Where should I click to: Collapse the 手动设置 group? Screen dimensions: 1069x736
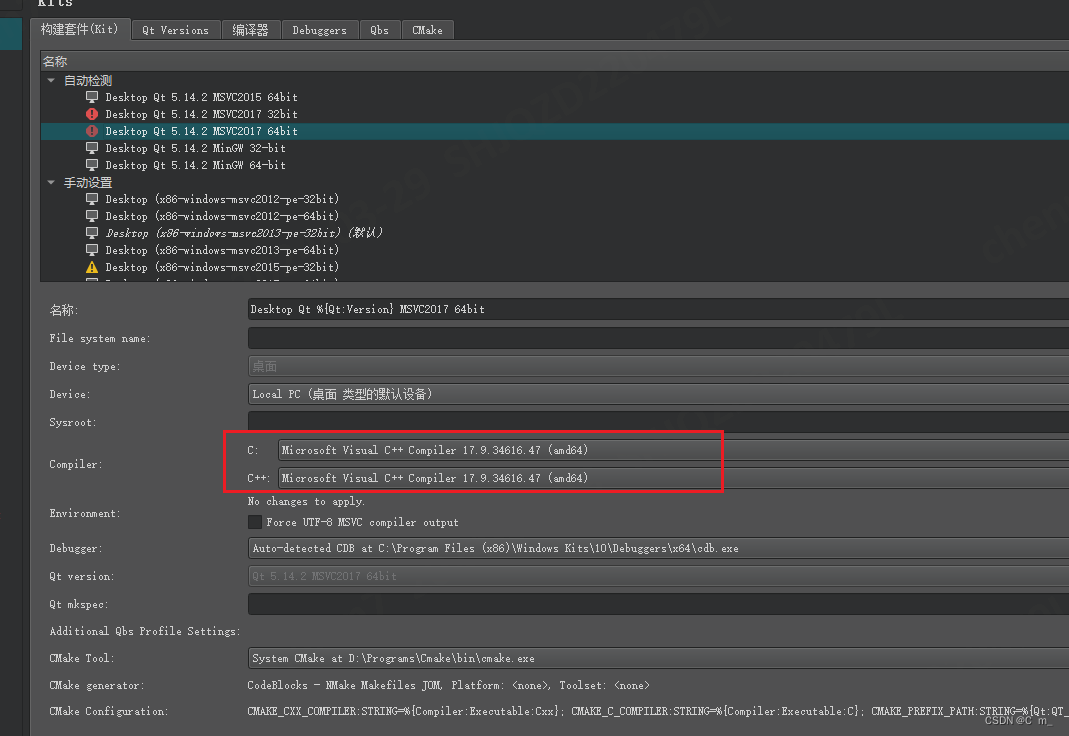(51, 183)
